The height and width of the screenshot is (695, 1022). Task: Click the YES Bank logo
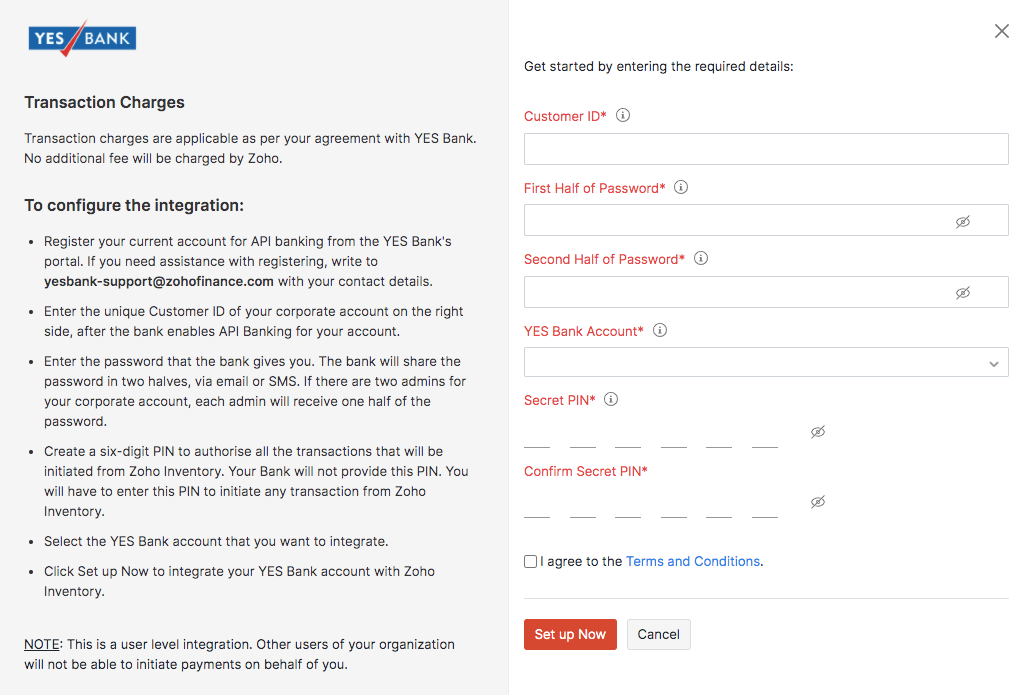pos(82,39)
